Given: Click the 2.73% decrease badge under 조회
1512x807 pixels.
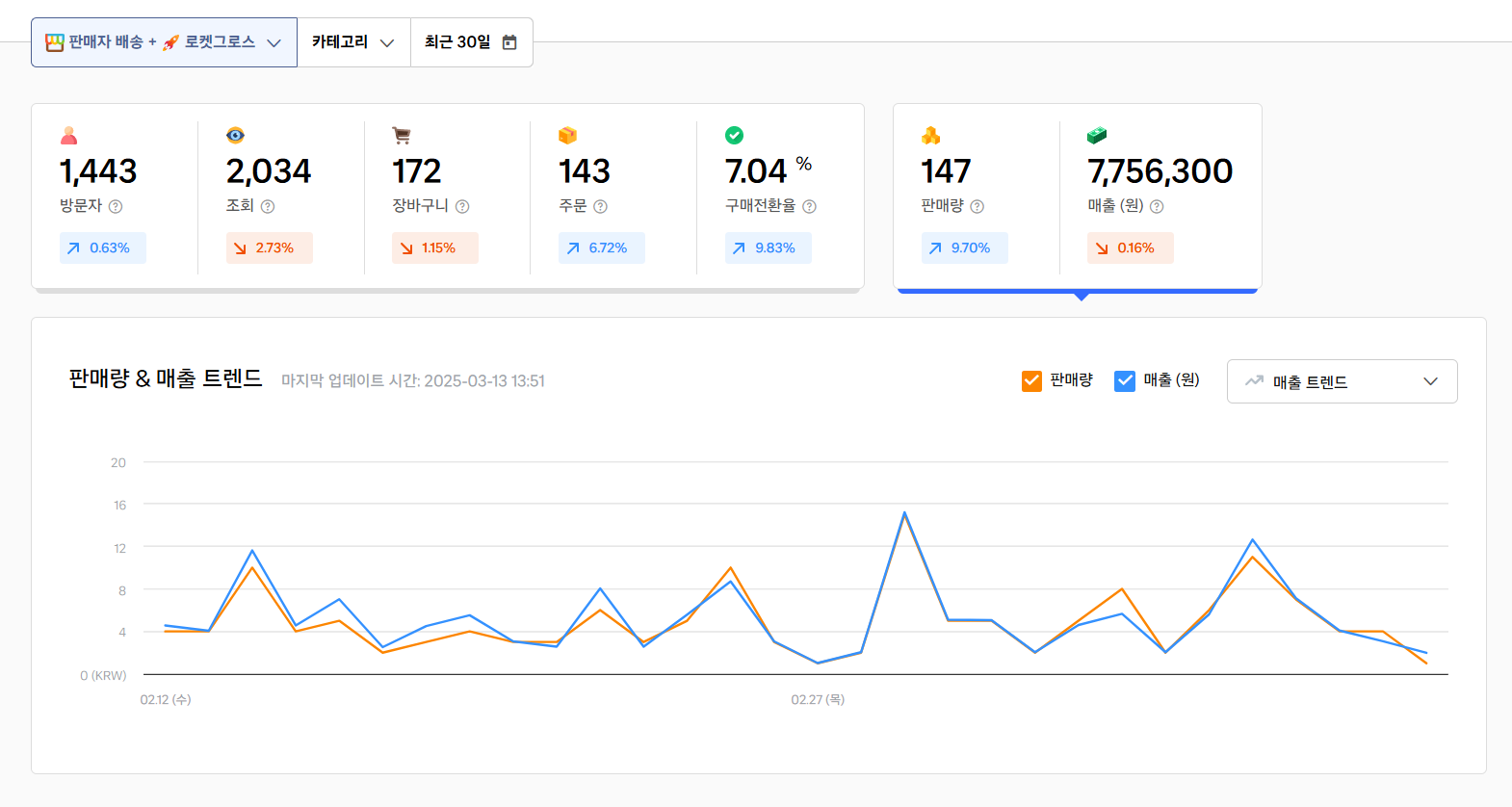Looking at the screenshot, I should click(270, 247).
